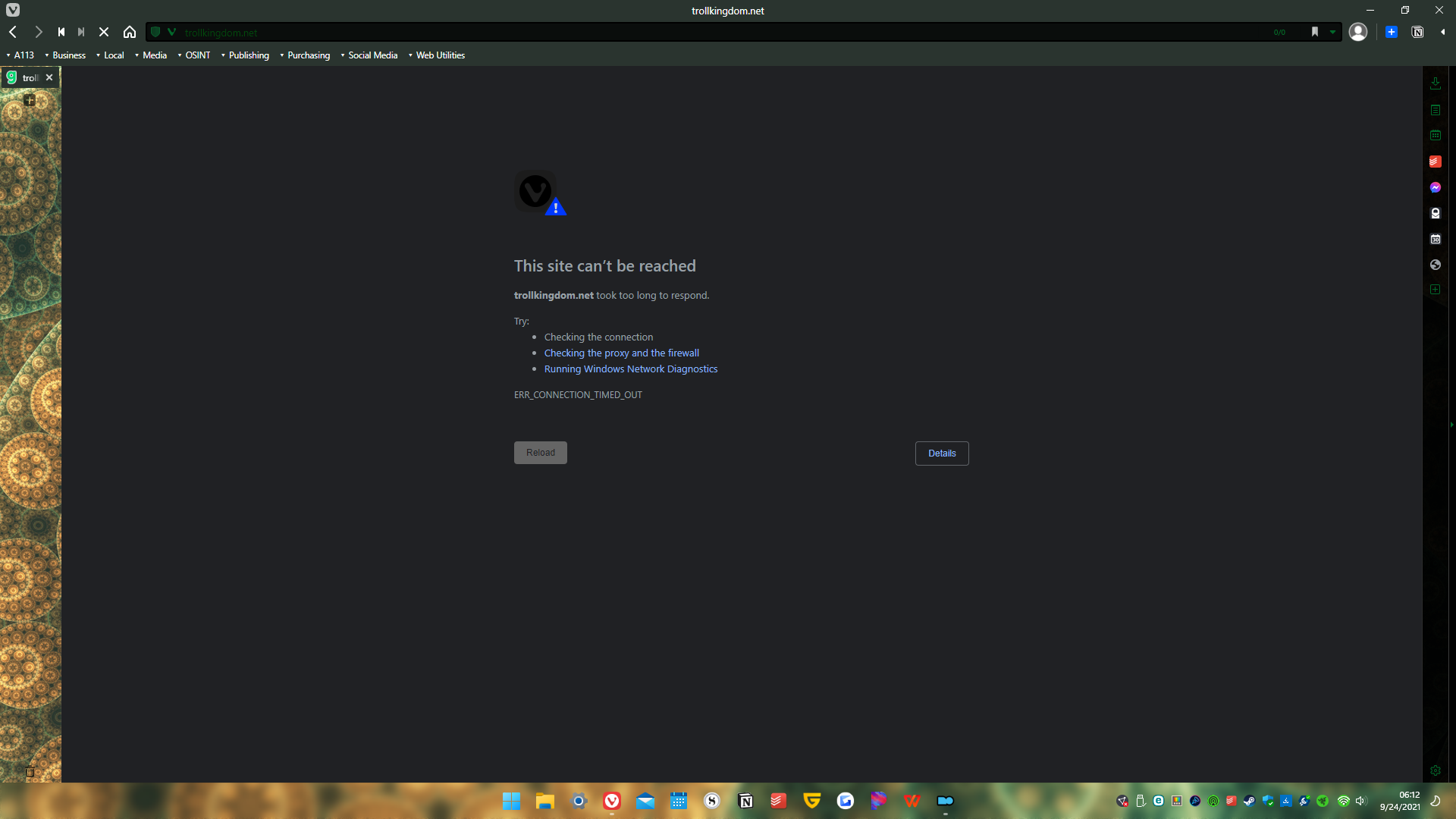The width and height of the screenshot is (1456, 819).
Task: Open Notion from the taskbar
Action: (x=745, y=801)
